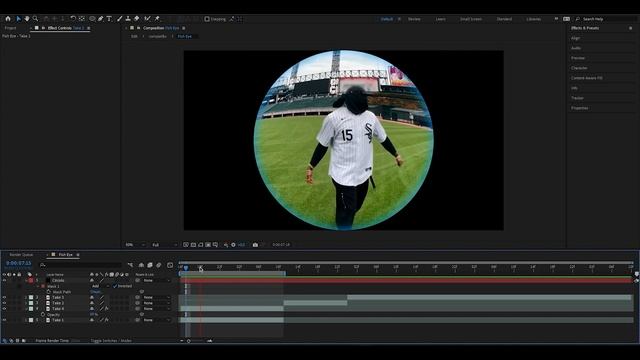Screen dimensions: 640x360
Task: Switch to Learn workspace
Action: 440,19
